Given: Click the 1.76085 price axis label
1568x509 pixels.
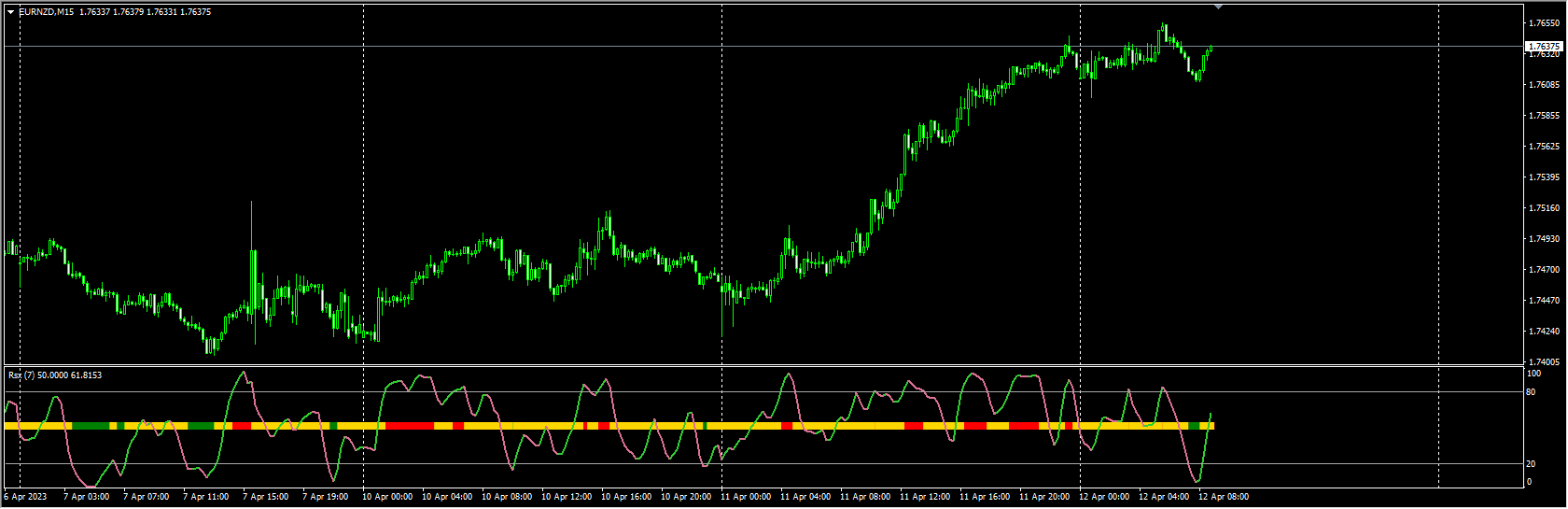Looking at the screenshot, I should pyautogui.click(x=1544, y=85).
